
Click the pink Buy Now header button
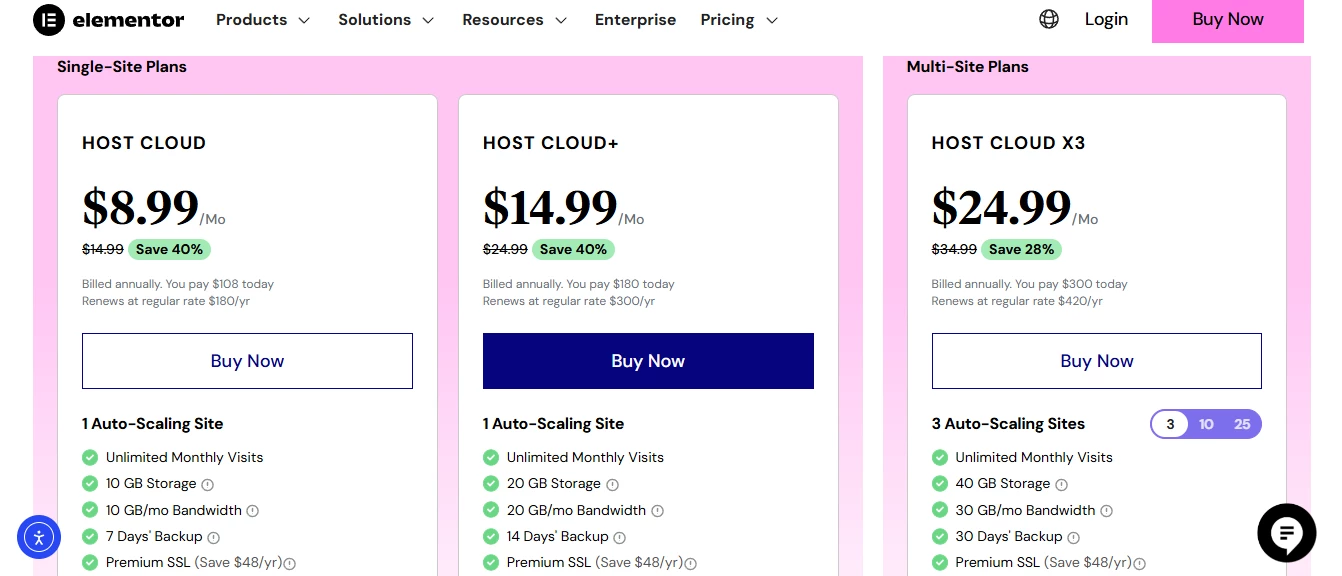pos(1228,20)
